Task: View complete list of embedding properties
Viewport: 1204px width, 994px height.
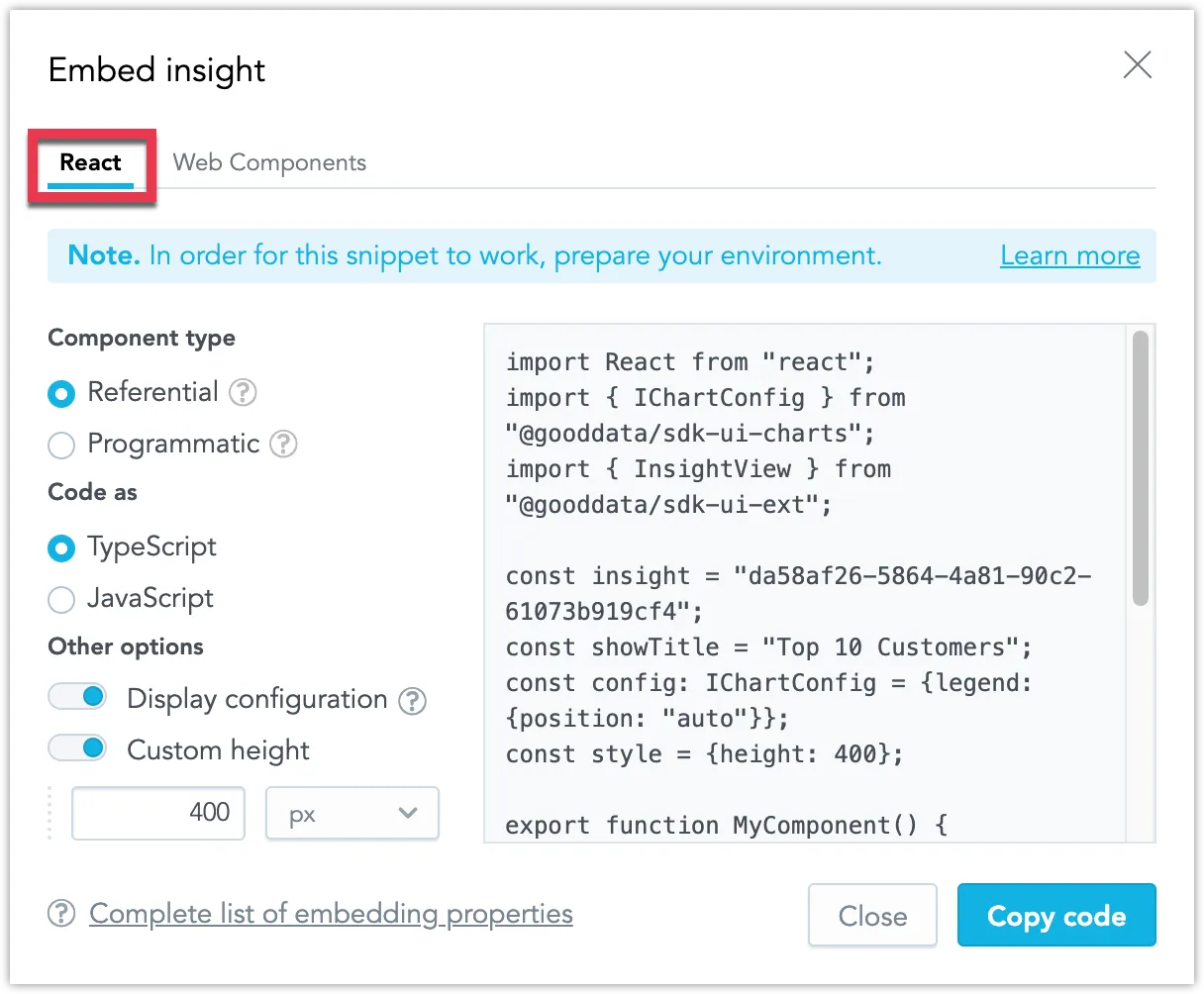Action: click(331, 914)
